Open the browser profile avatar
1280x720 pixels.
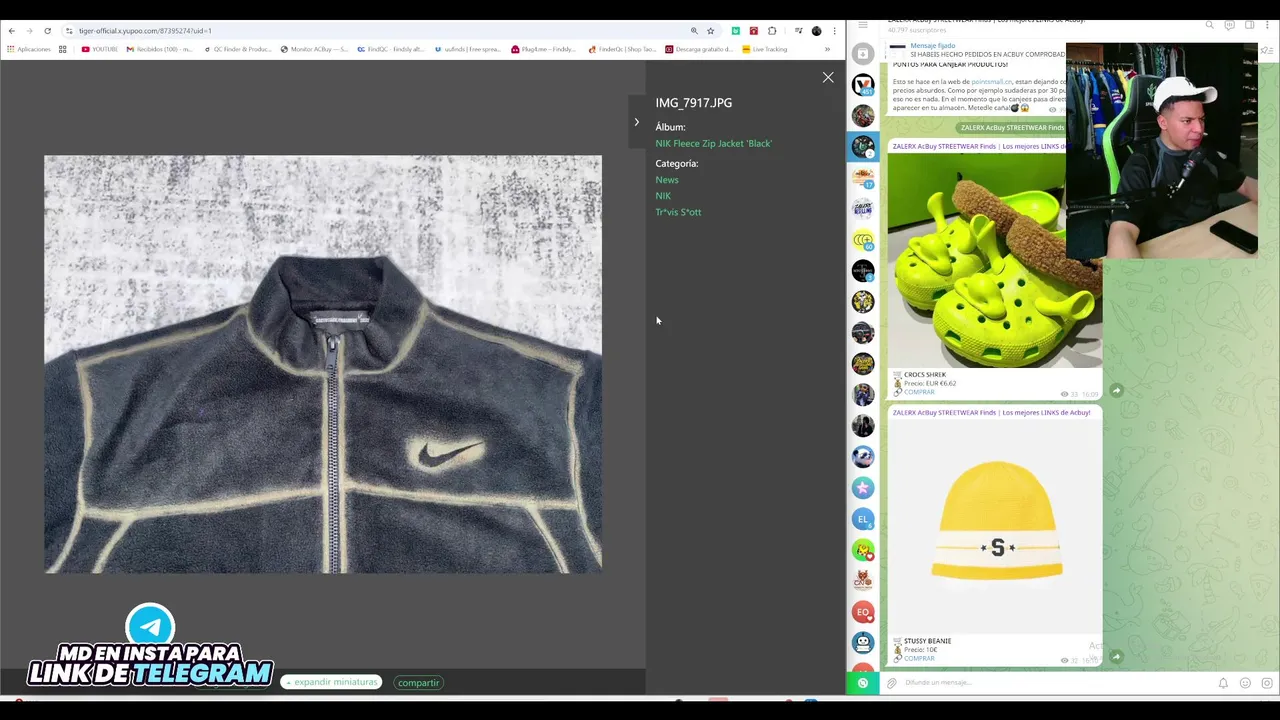[x=816, y=31]
